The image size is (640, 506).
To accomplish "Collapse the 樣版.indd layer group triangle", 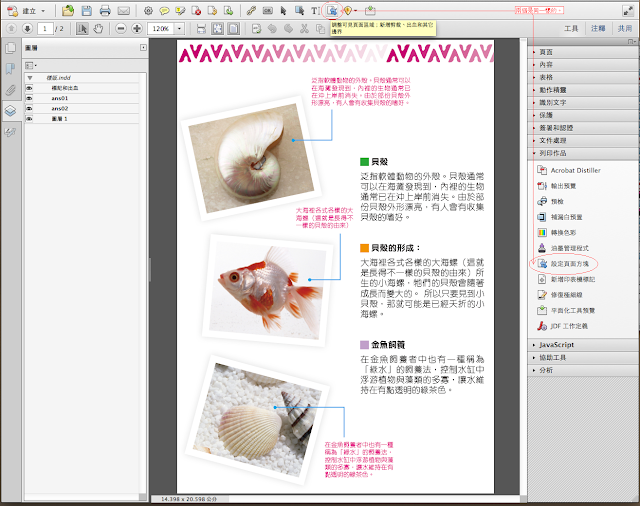I will [x=29, y=78].
